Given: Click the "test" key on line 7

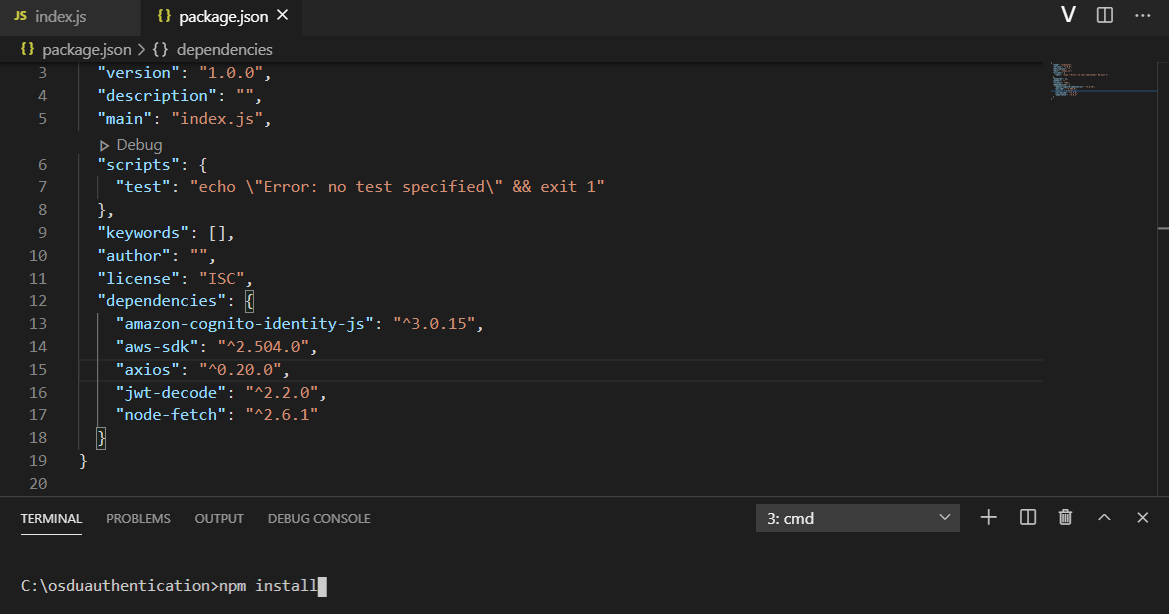Looking at the screenshot, I should 143,186.
